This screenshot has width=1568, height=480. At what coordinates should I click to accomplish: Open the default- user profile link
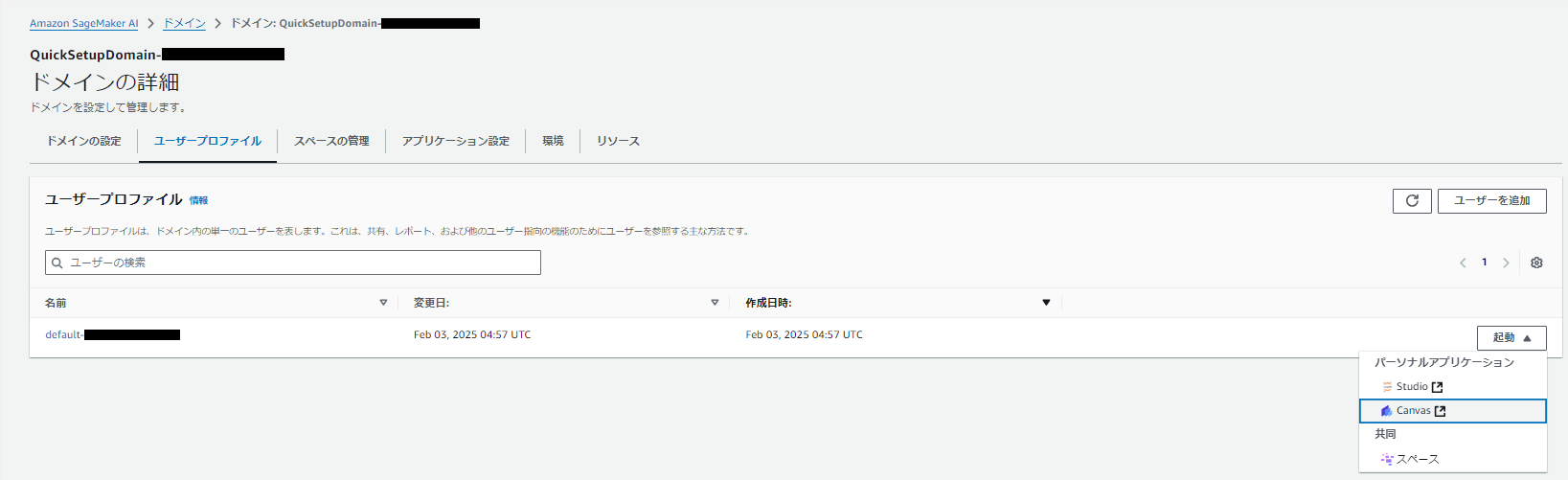click(112, 335)
